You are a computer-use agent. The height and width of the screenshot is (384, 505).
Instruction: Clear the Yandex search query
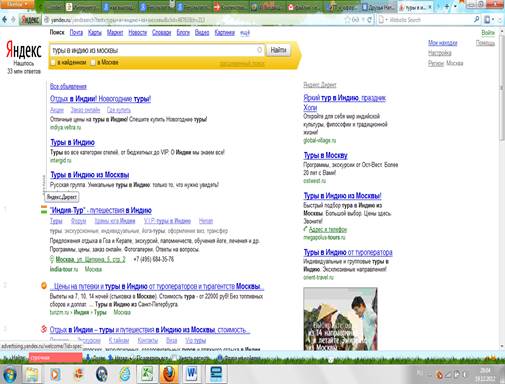[259, 50]
